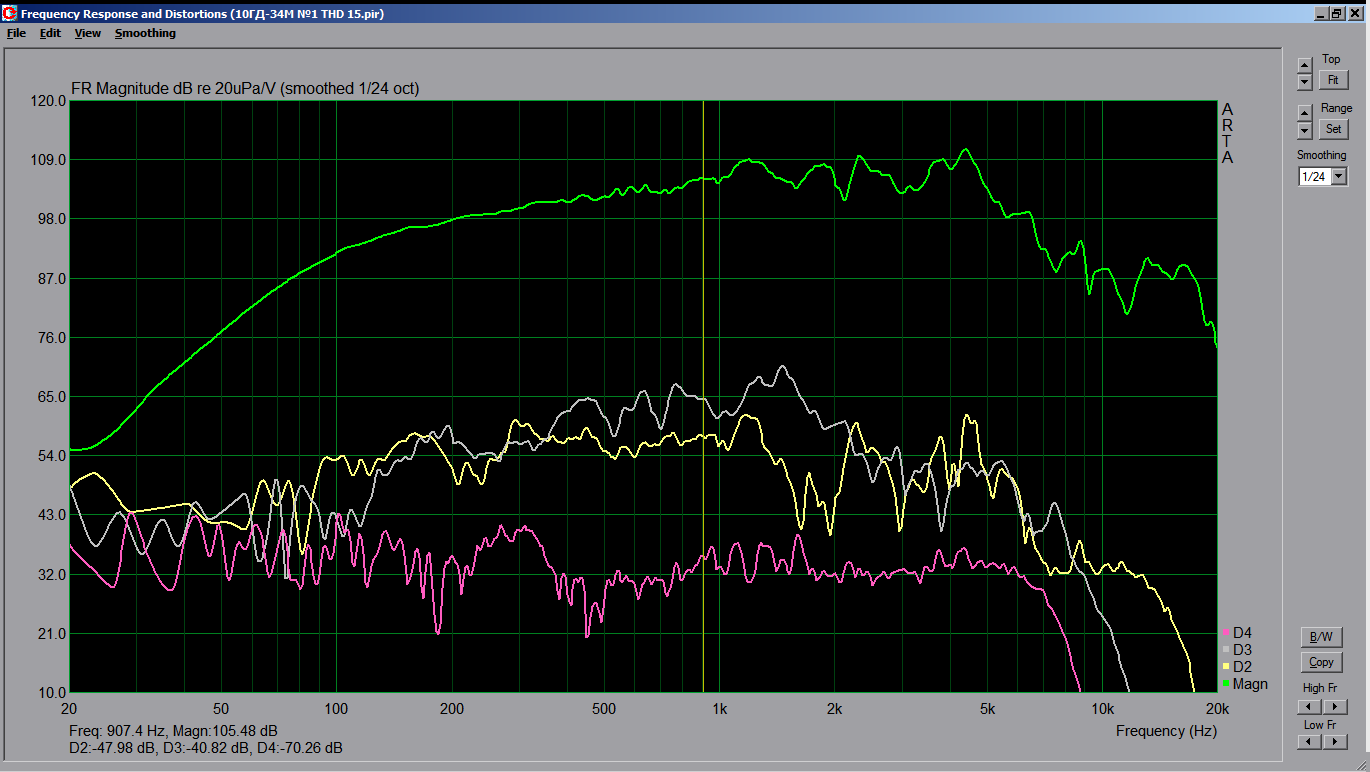Click the 'Low Fr' label
The width and height of the screenshot is (1370, 772).
coord(1320,724)
